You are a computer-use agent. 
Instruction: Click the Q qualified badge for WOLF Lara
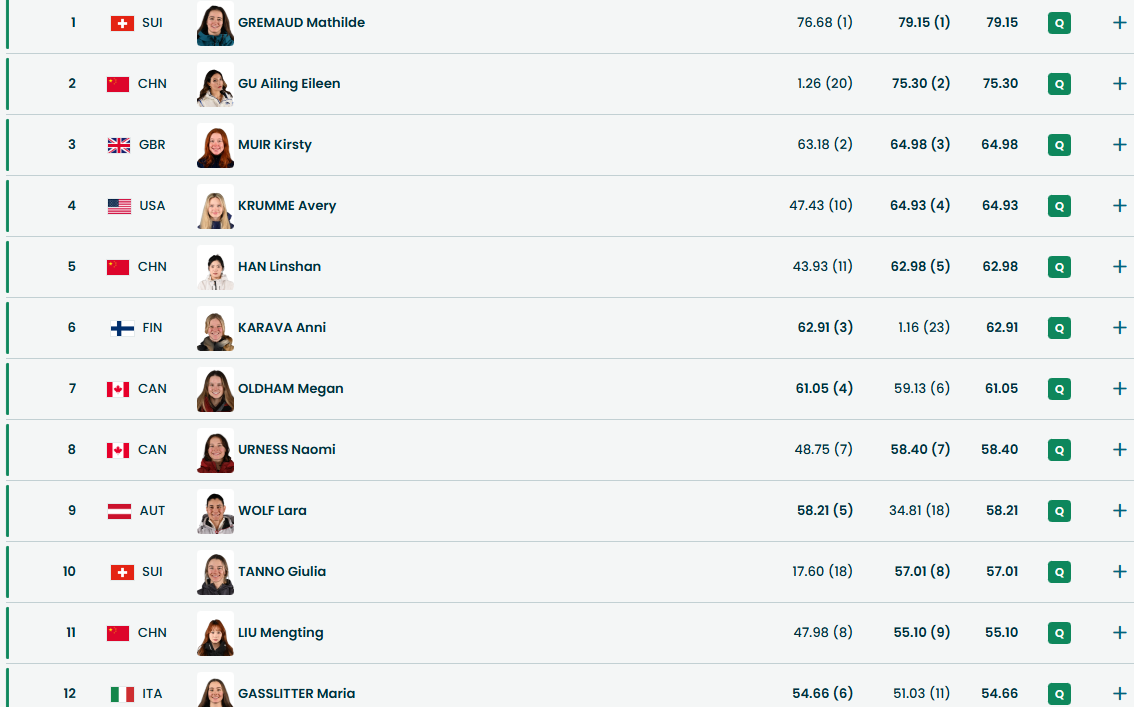click(1059, 511)
